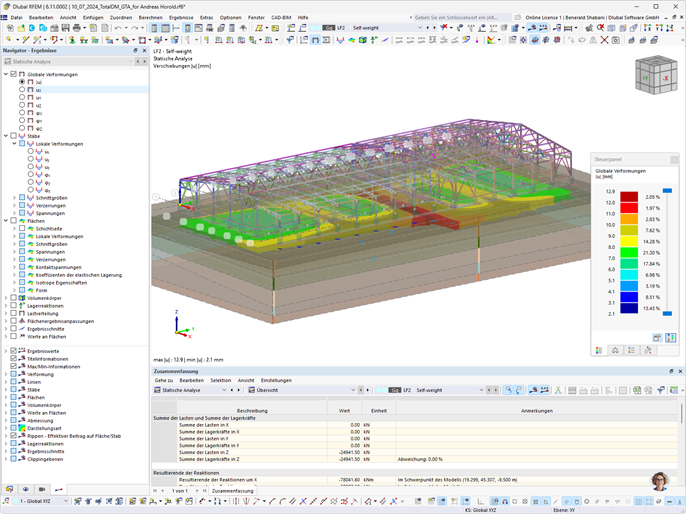This screenshot has width=686, height=514.
Task: Click the Save icon in main toolbar
Action: (x=66, y=28)
